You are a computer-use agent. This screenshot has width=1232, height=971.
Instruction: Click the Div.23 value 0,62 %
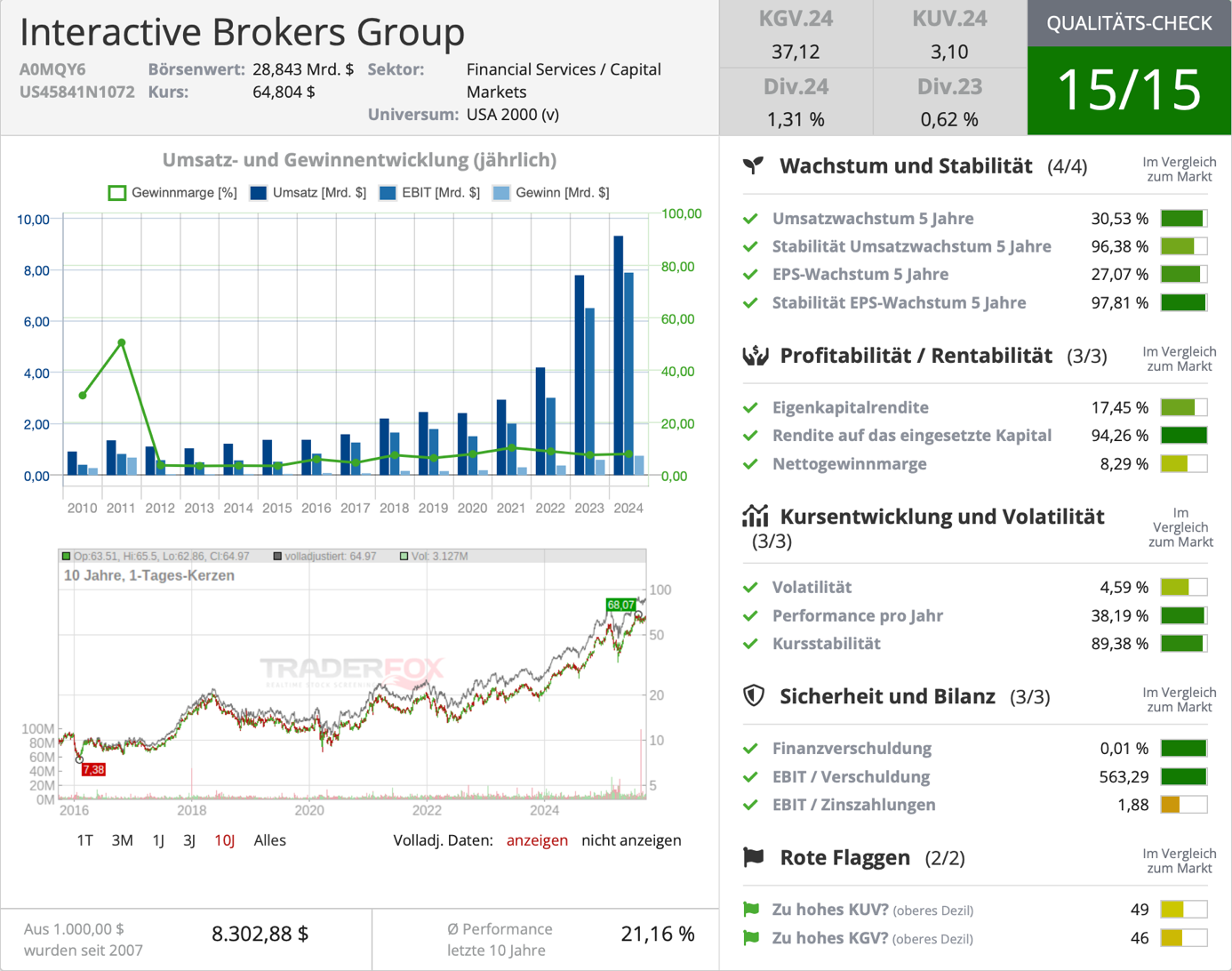[949, 119]
